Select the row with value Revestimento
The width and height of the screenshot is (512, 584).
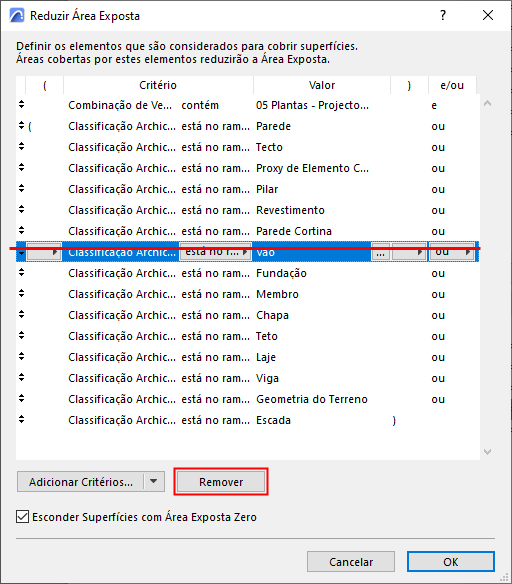248,210
